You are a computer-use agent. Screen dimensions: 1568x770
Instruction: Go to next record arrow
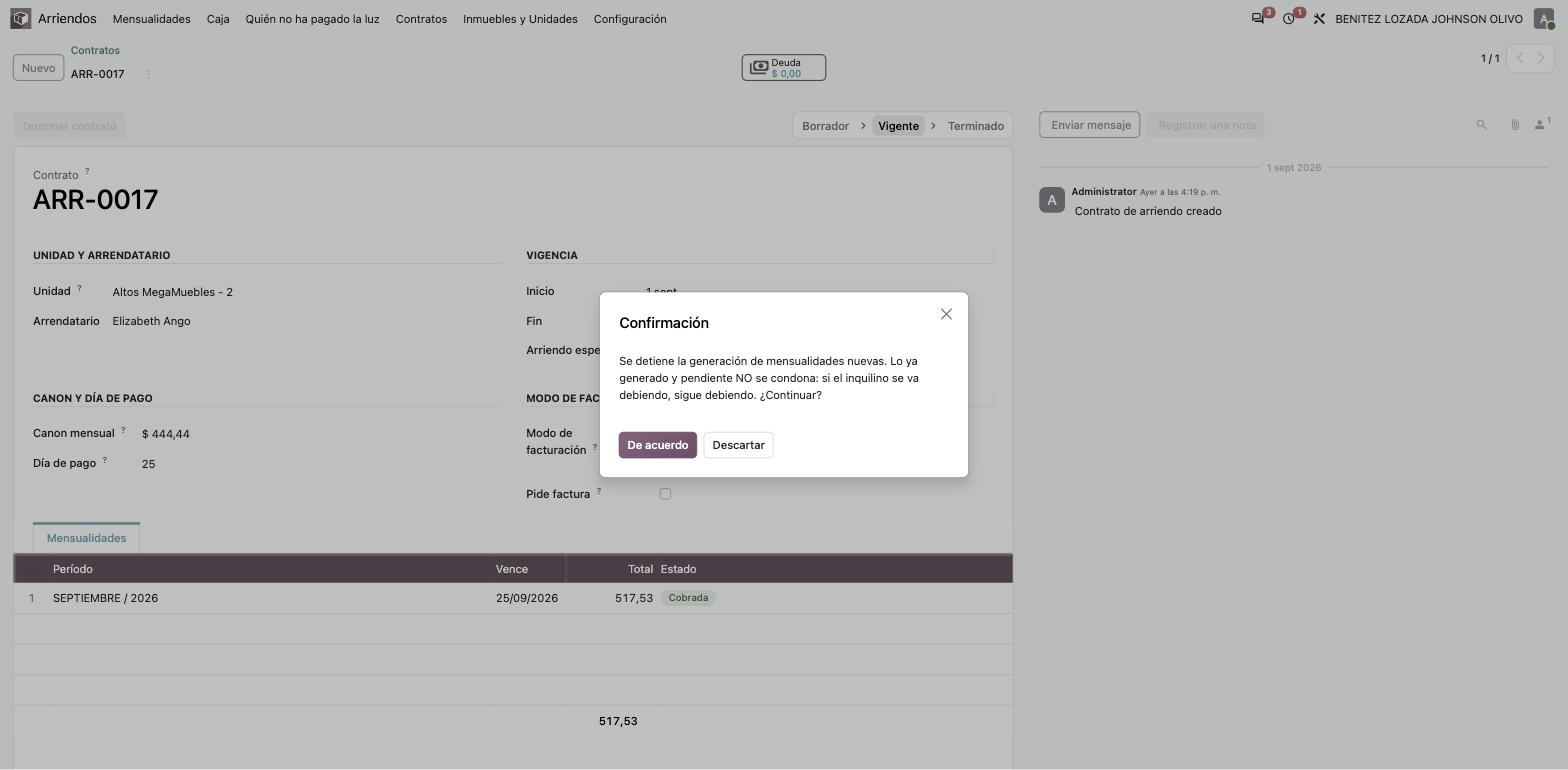[1541, 58]
